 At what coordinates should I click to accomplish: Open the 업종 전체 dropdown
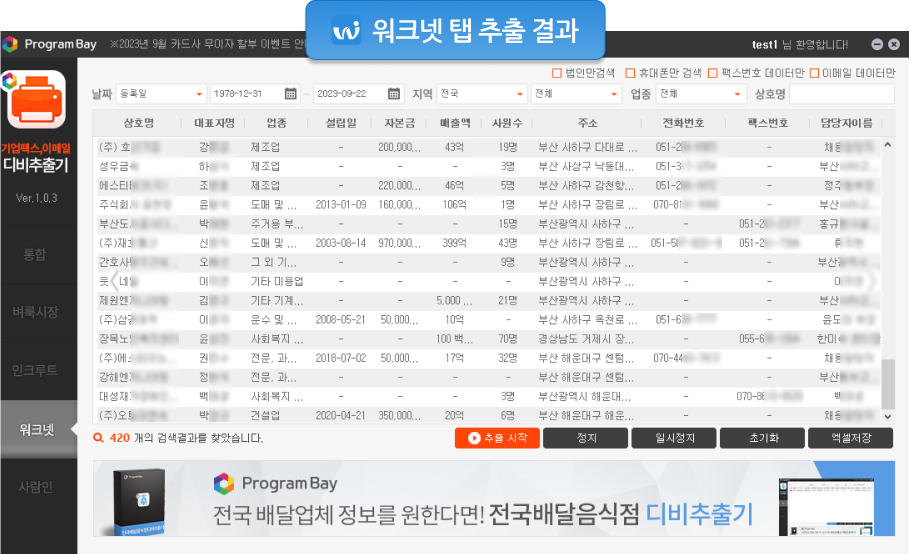pyautogui.click(x=701, y=93)
